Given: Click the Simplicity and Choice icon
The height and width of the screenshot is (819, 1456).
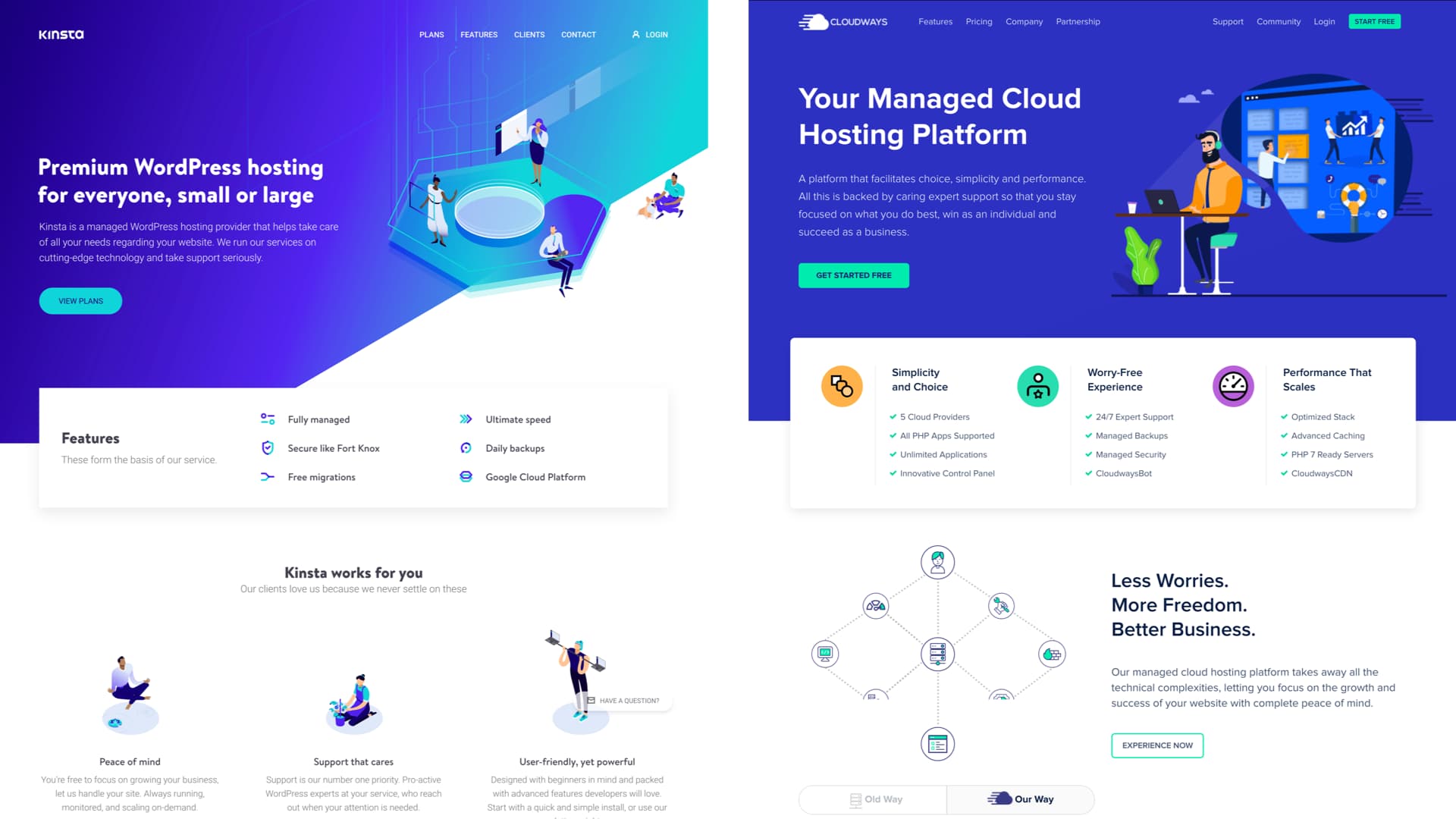Looking at the screenshot, I should 842,385.
